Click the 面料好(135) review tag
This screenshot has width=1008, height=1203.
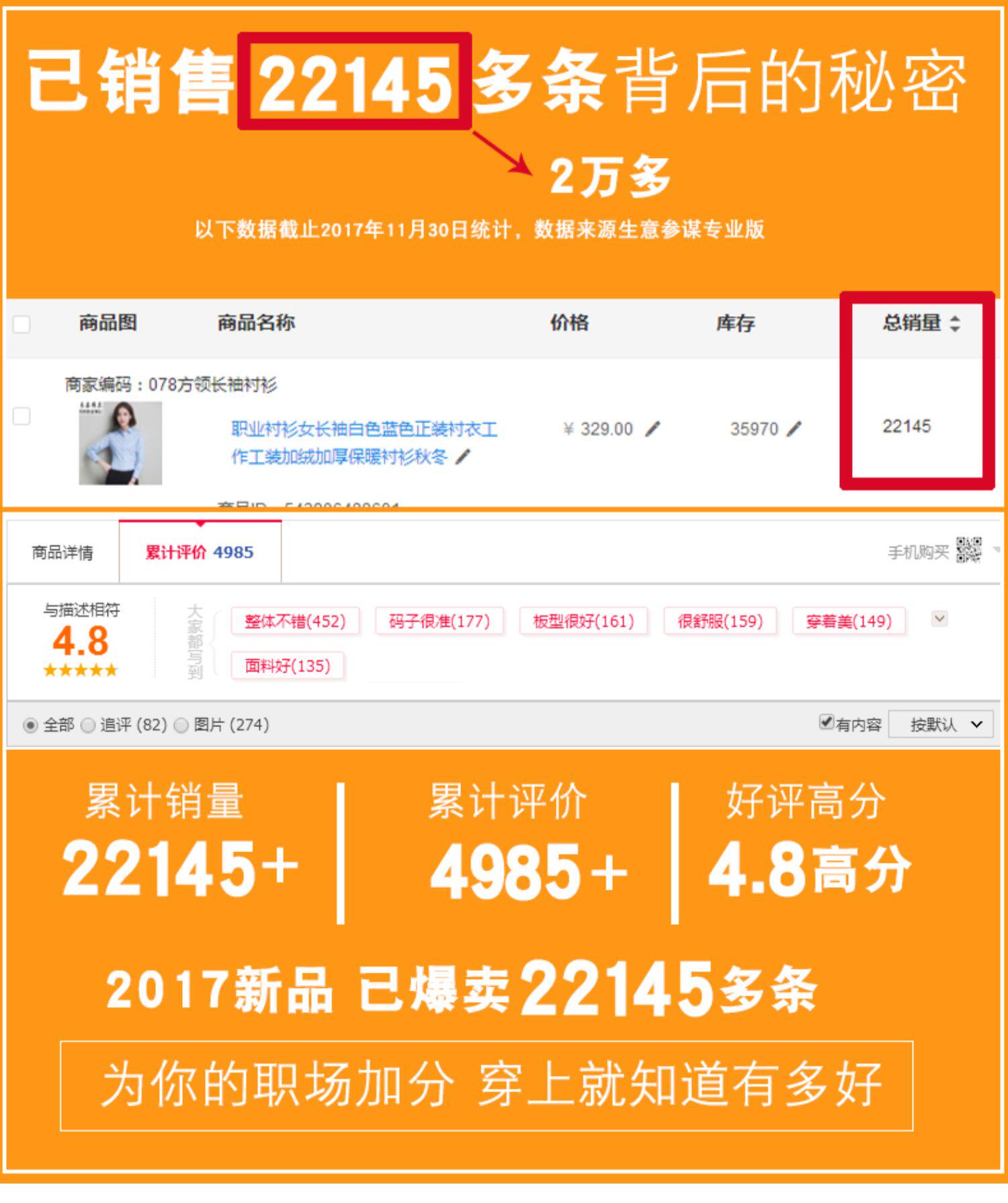288,666
